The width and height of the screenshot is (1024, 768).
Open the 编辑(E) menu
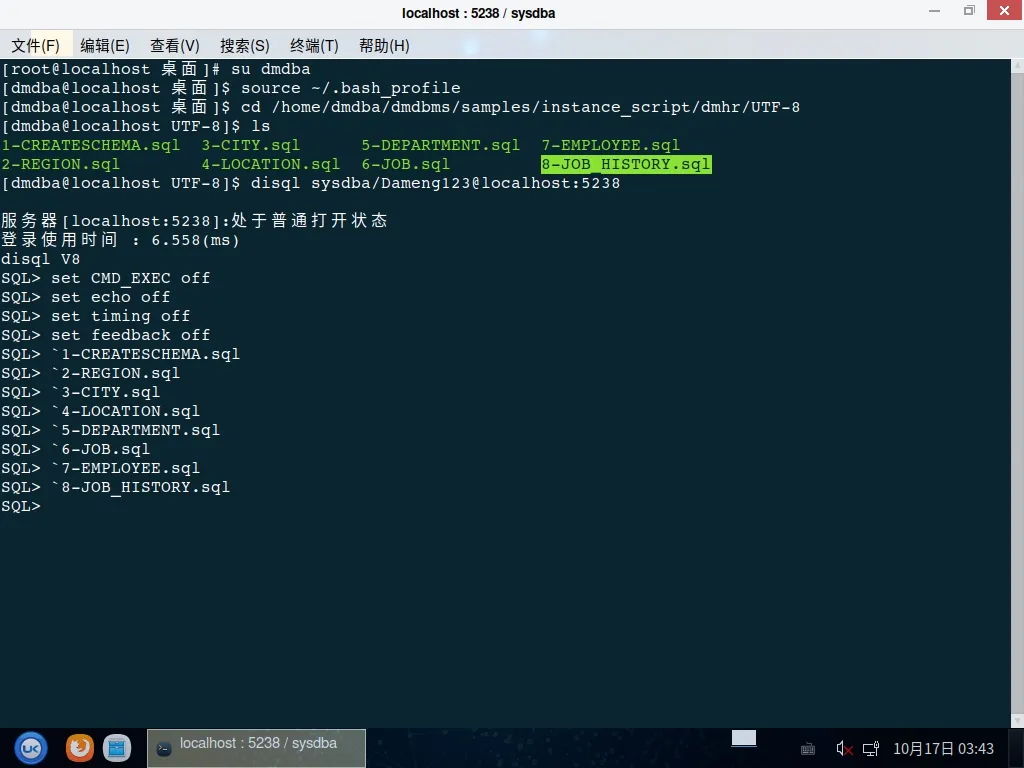click(105, 46)
